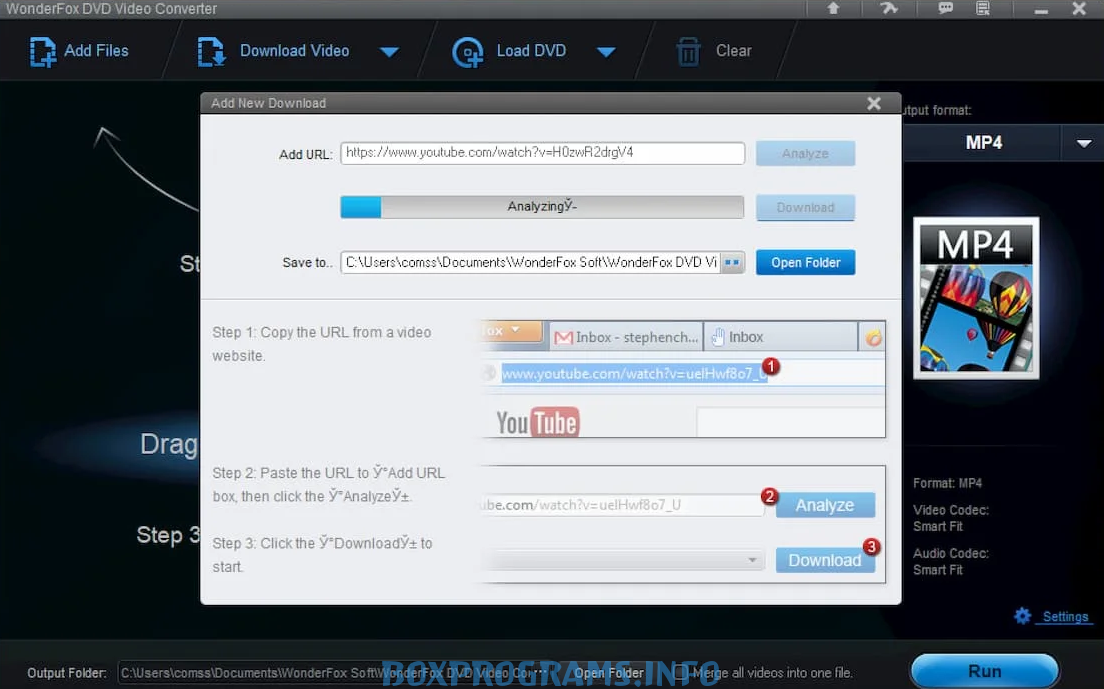
Task: Click the Download button beside the progress bar
Action: tap(805, 208)
